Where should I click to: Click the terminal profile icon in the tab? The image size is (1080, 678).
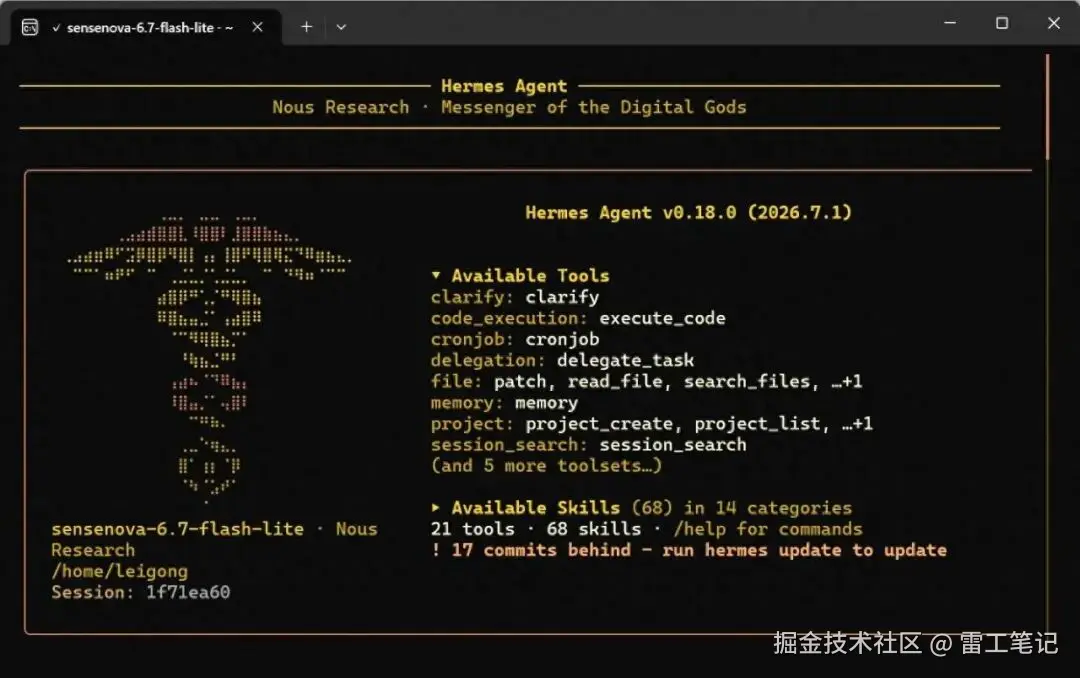30,28
